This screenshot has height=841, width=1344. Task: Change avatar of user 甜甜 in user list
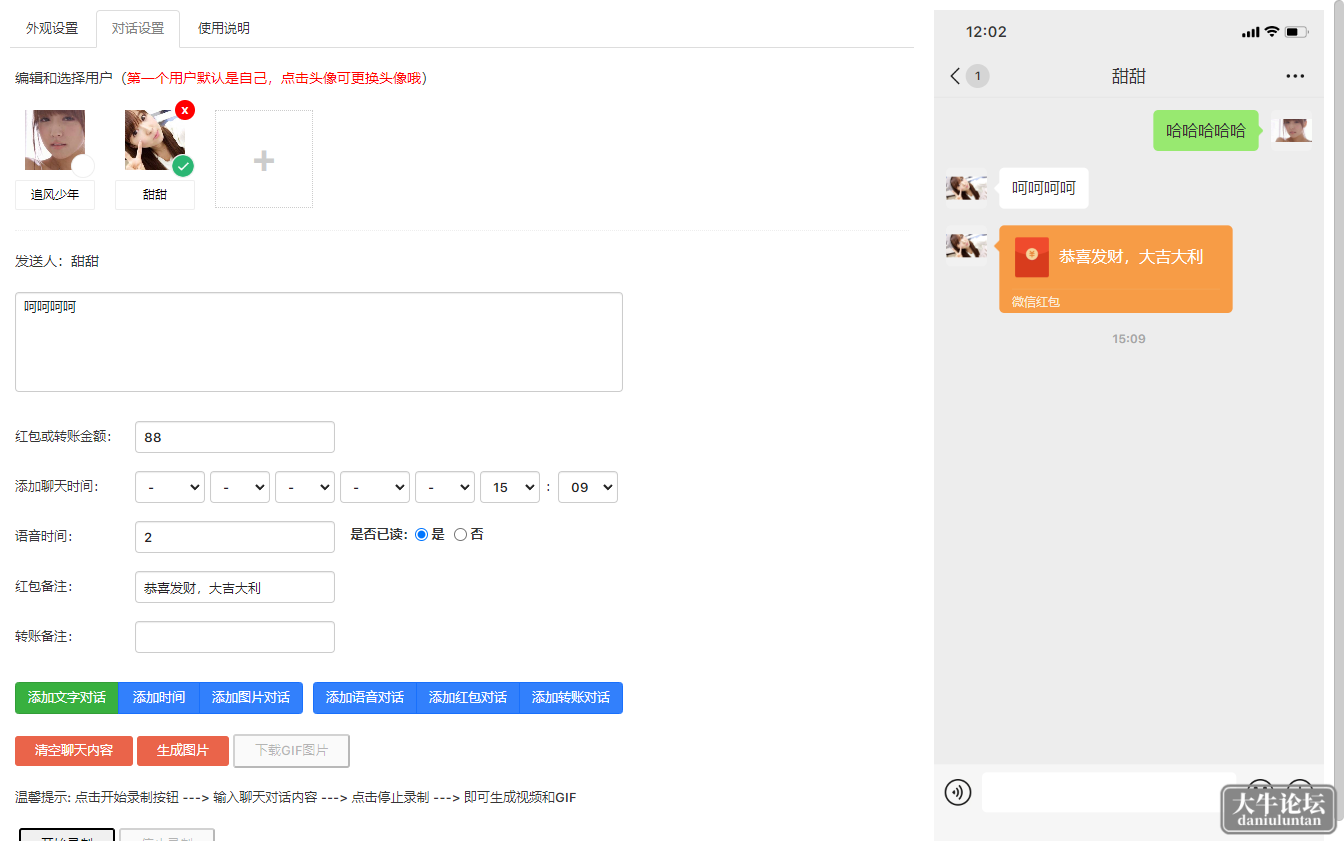coord(155,140)
